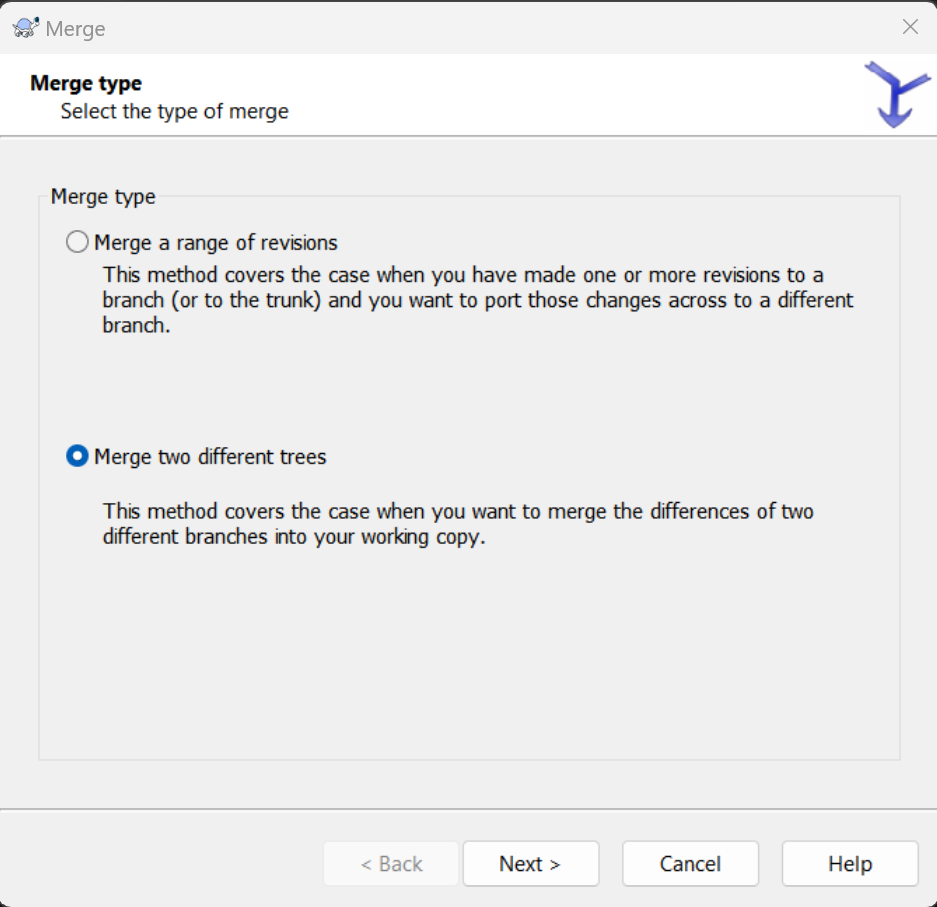The height and width of the screenshot is (907, 937).
Task: Close the Merge dialog window
Action: click(x=910, y=27)
